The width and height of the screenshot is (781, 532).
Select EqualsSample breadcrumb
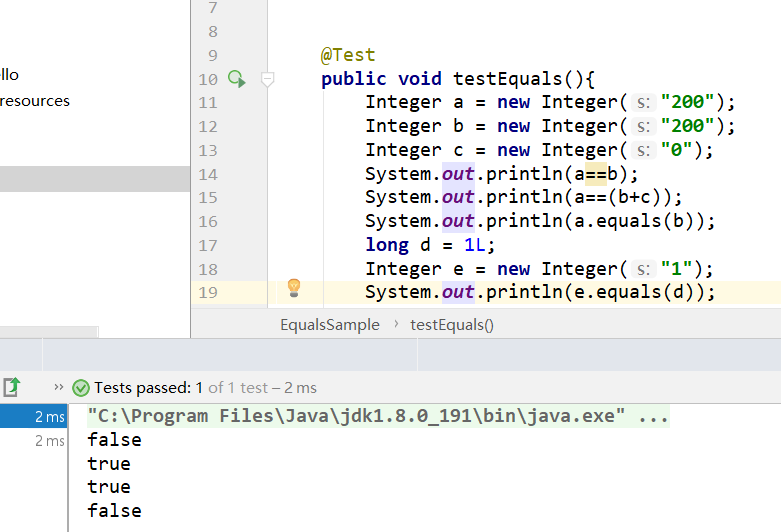tap(330, 325)
